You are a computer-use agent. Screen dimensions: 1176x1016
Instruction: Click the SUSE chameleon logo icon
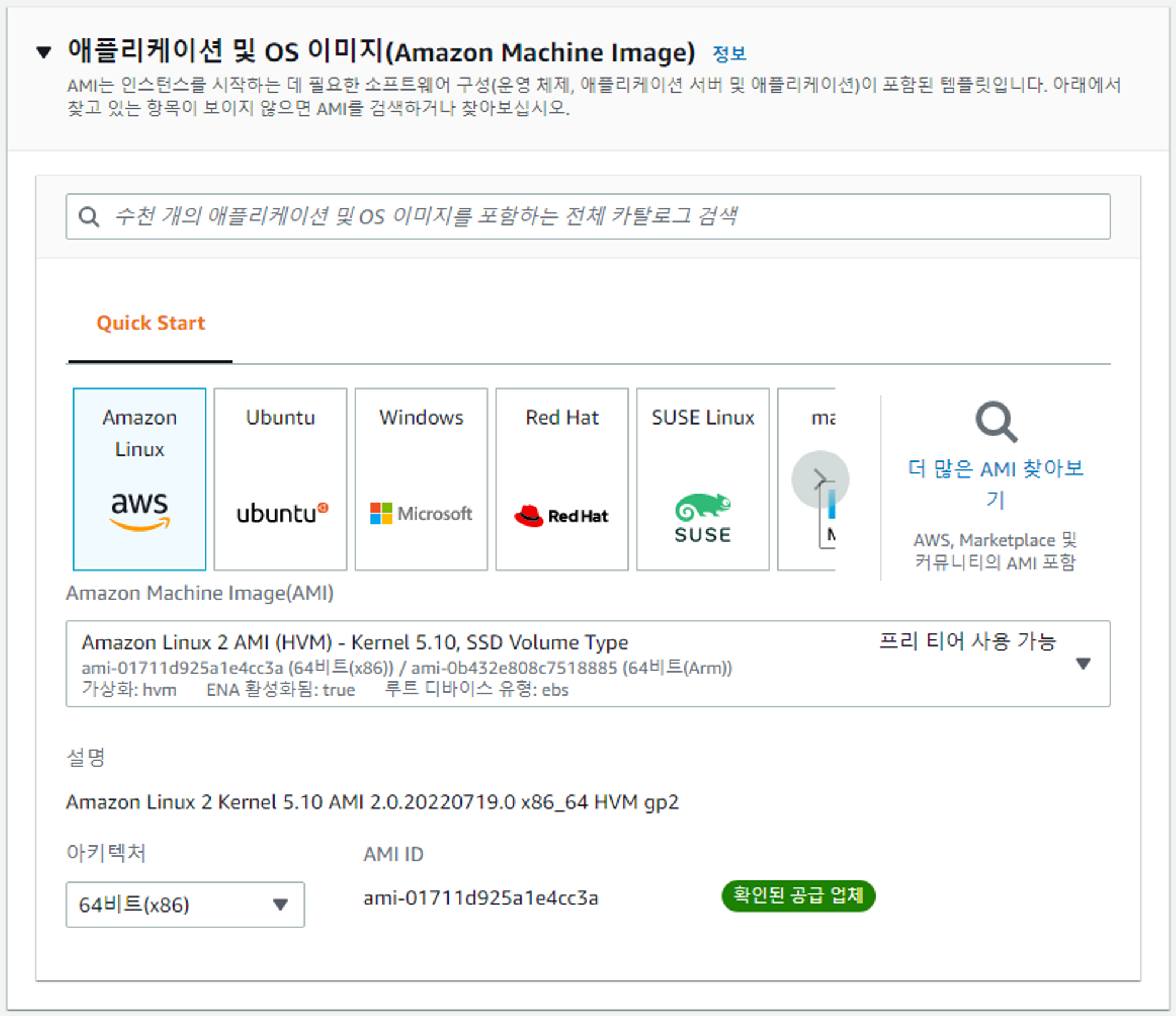703,518
